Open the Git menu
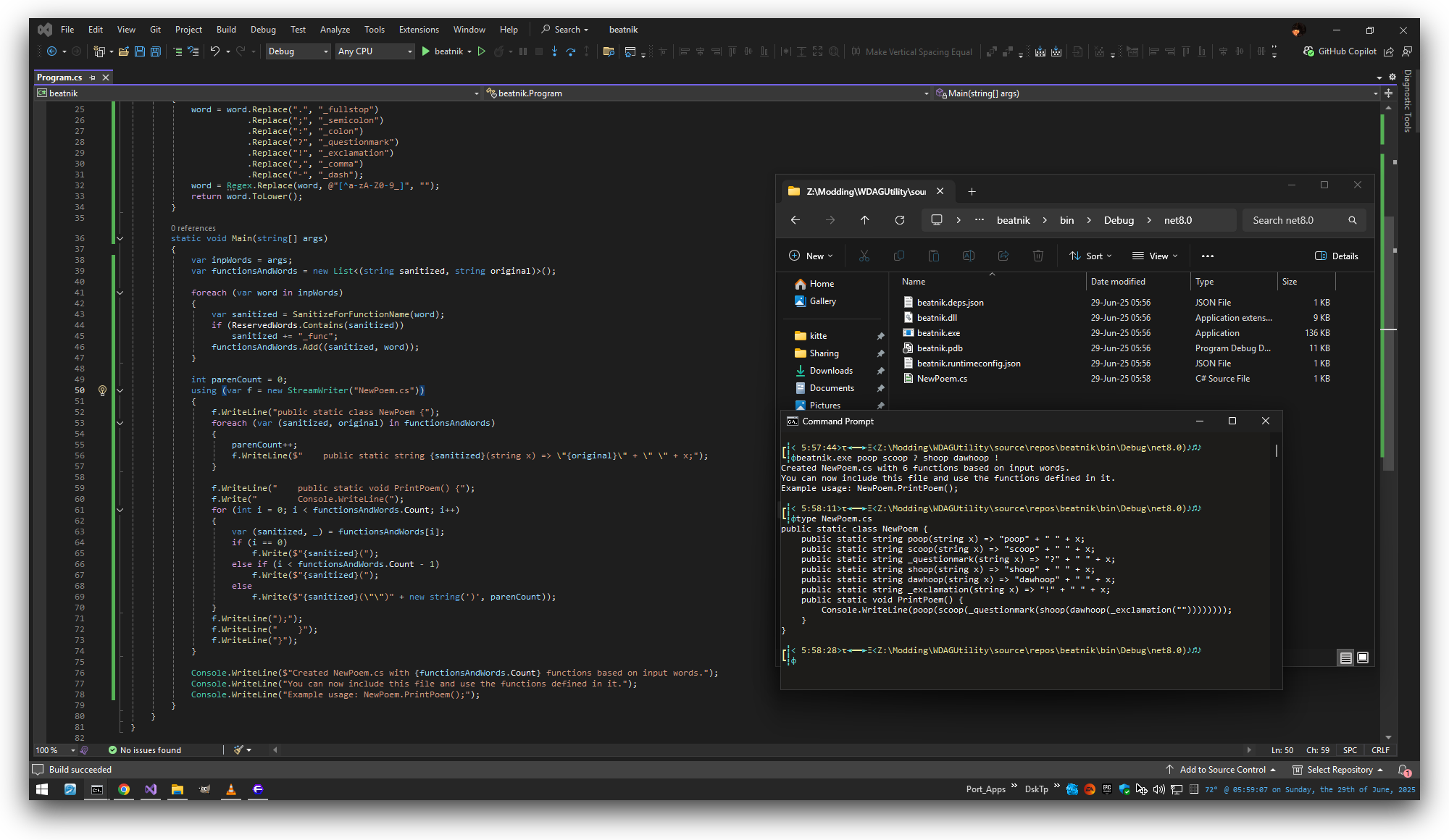Screen dimensions: 1449x840 click(155, 30)
